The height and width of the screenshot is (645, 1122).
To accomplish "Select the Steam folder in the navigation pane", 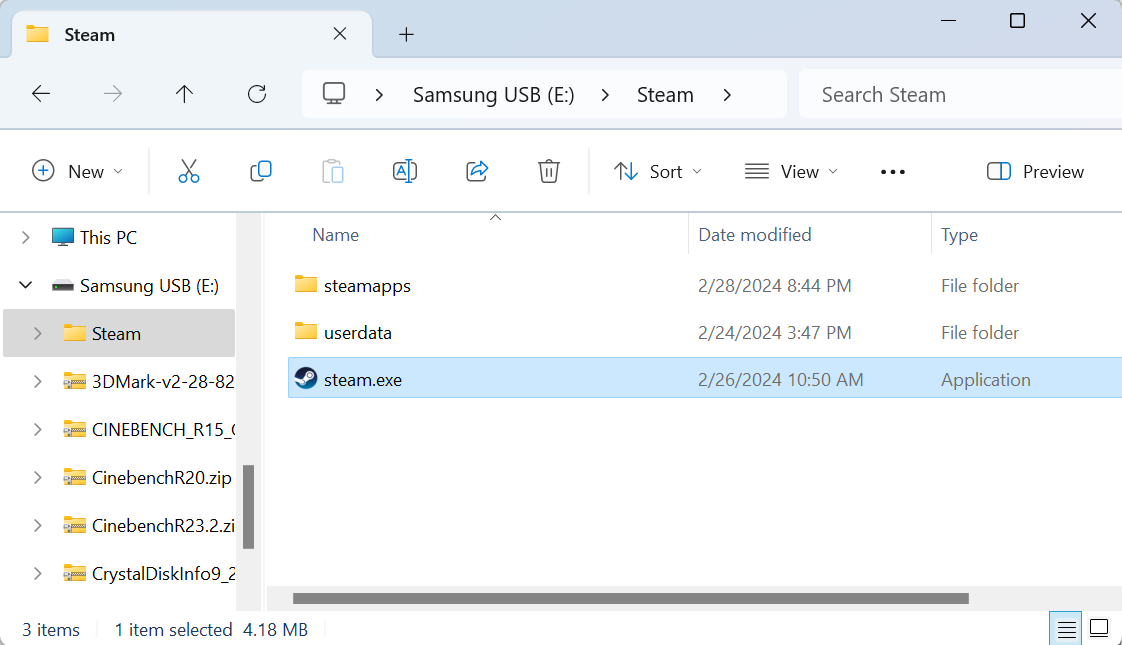I will tap(116, 334).
